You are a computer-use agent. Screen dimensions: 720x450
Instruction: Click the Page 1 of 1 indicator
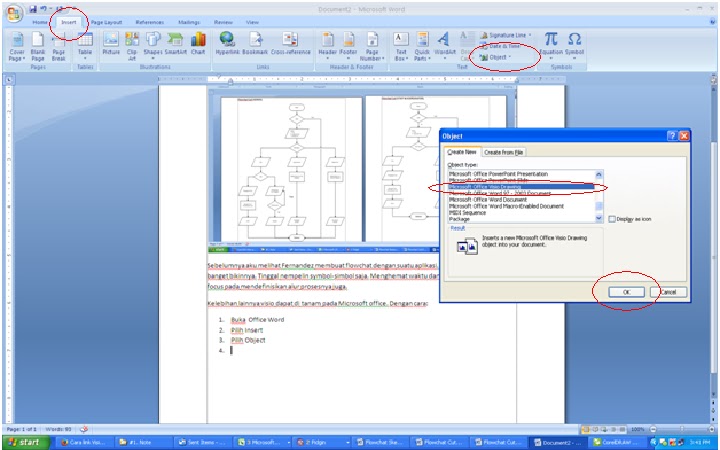(x=22, y=429)
